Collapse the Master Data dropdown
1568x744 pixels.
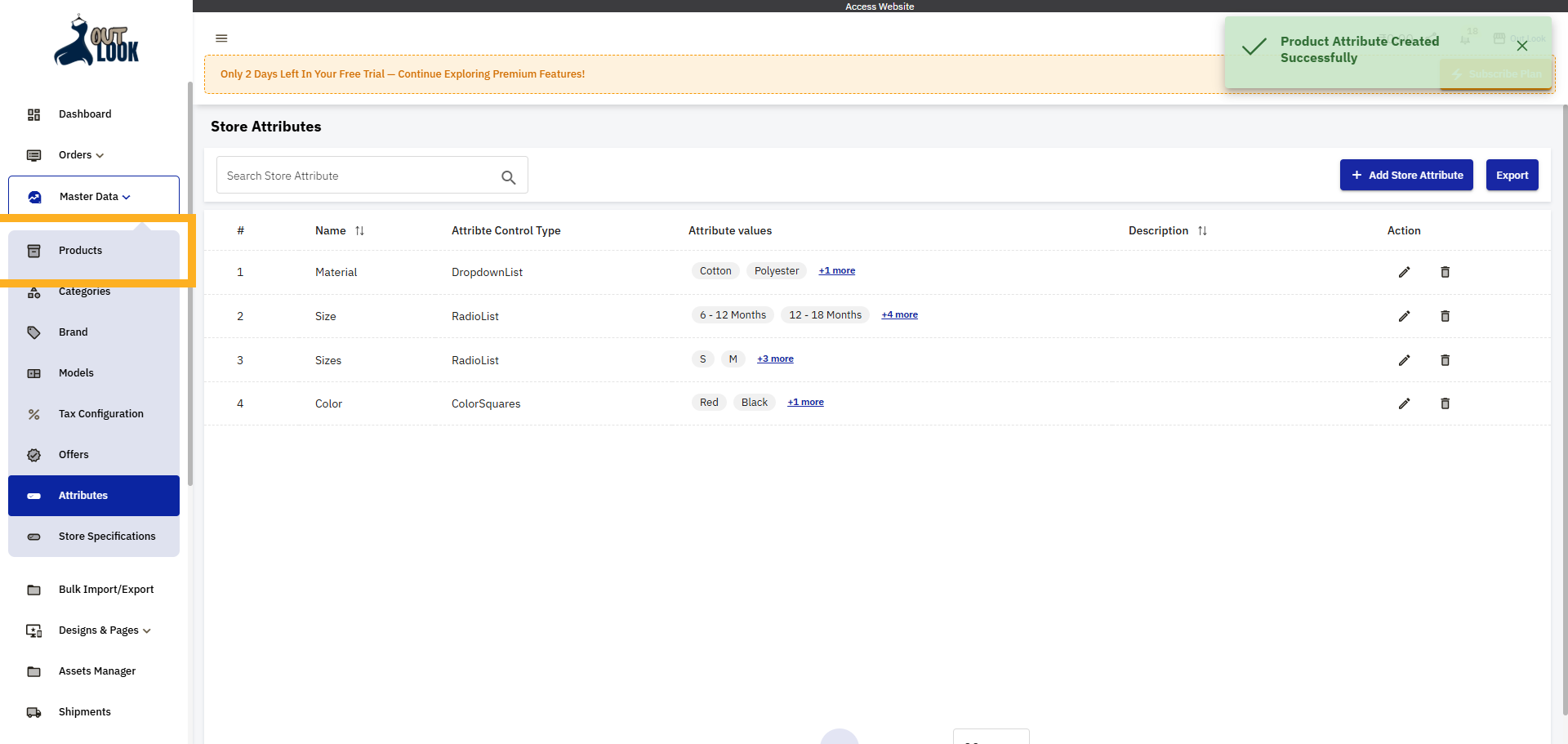[x=126, y=197]
